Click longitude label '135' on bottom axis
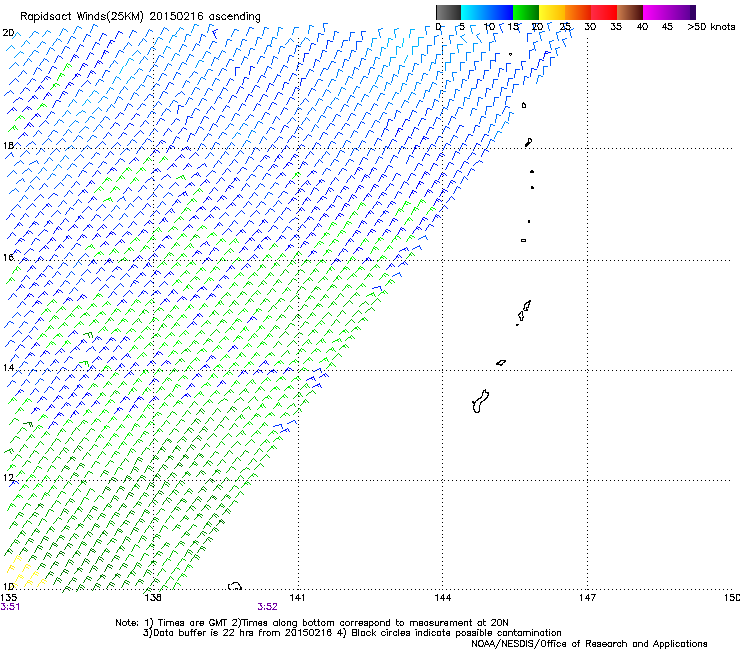Viewport: 740px width, 650px height. (8, 598)
